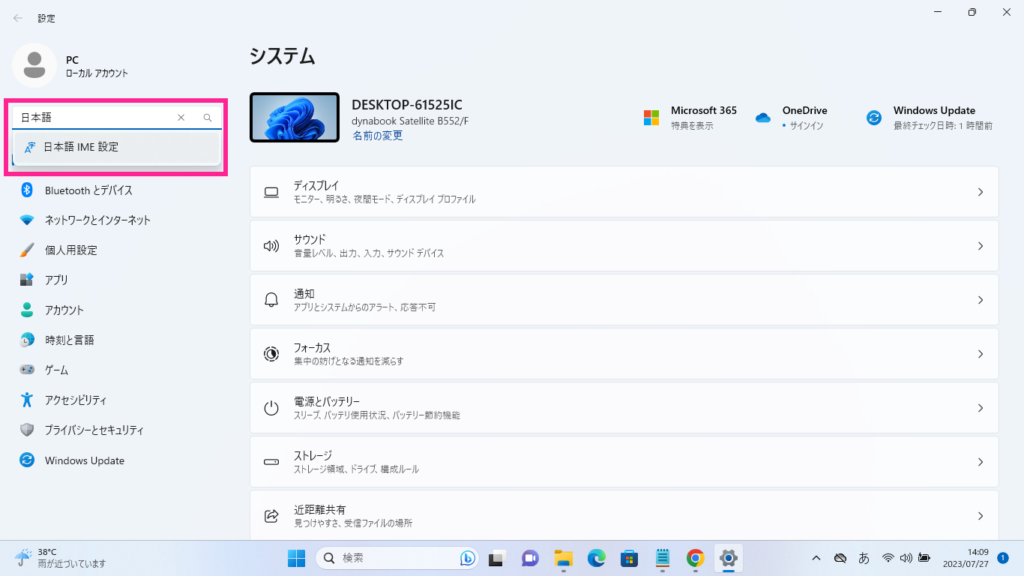Click the プライバシーとセキュリティ shield icon
This screenshot has height=576, width=1024.
click(x=27, y=430)
